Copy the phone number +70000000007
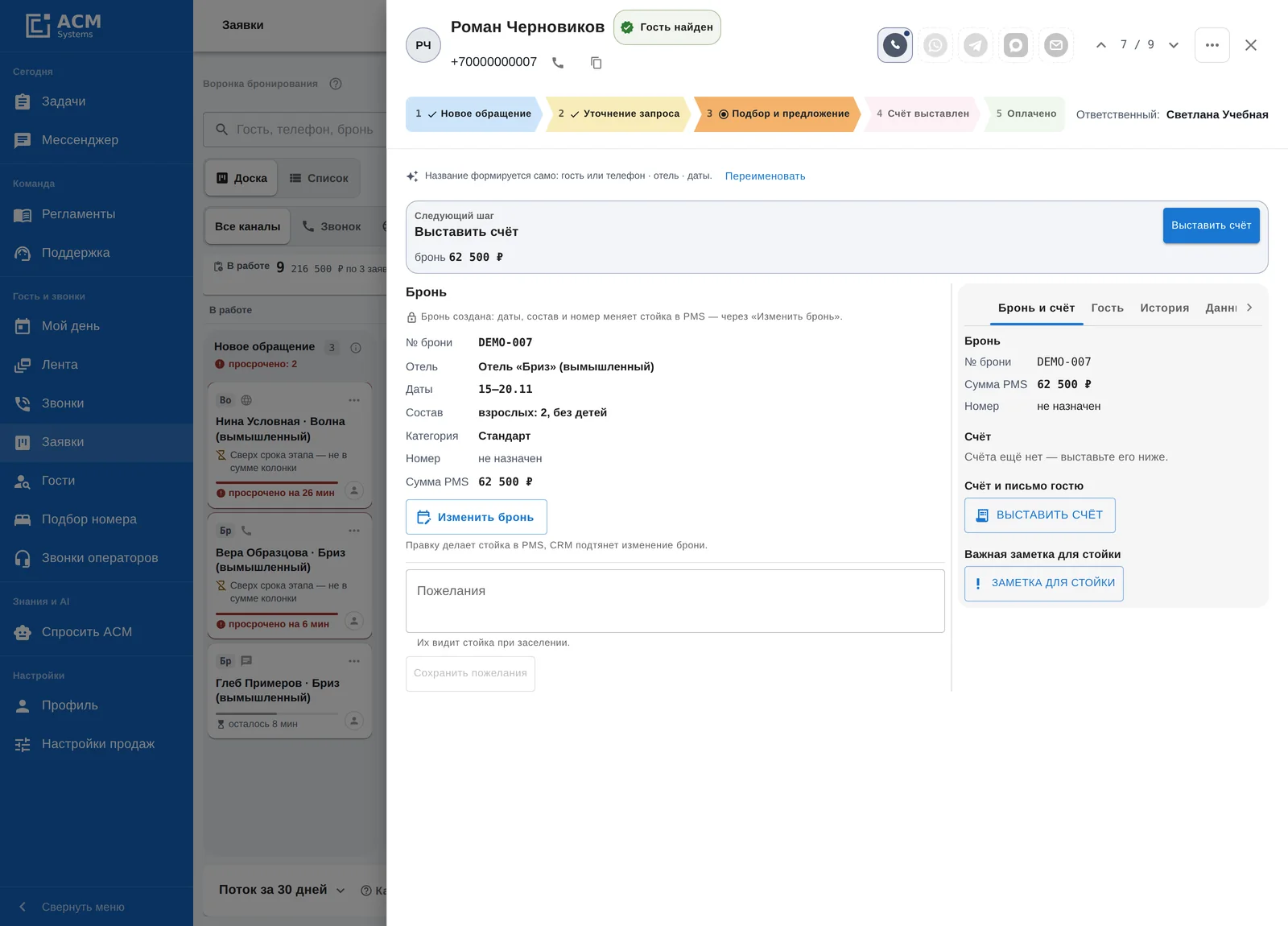 click(x=597, y=63)
